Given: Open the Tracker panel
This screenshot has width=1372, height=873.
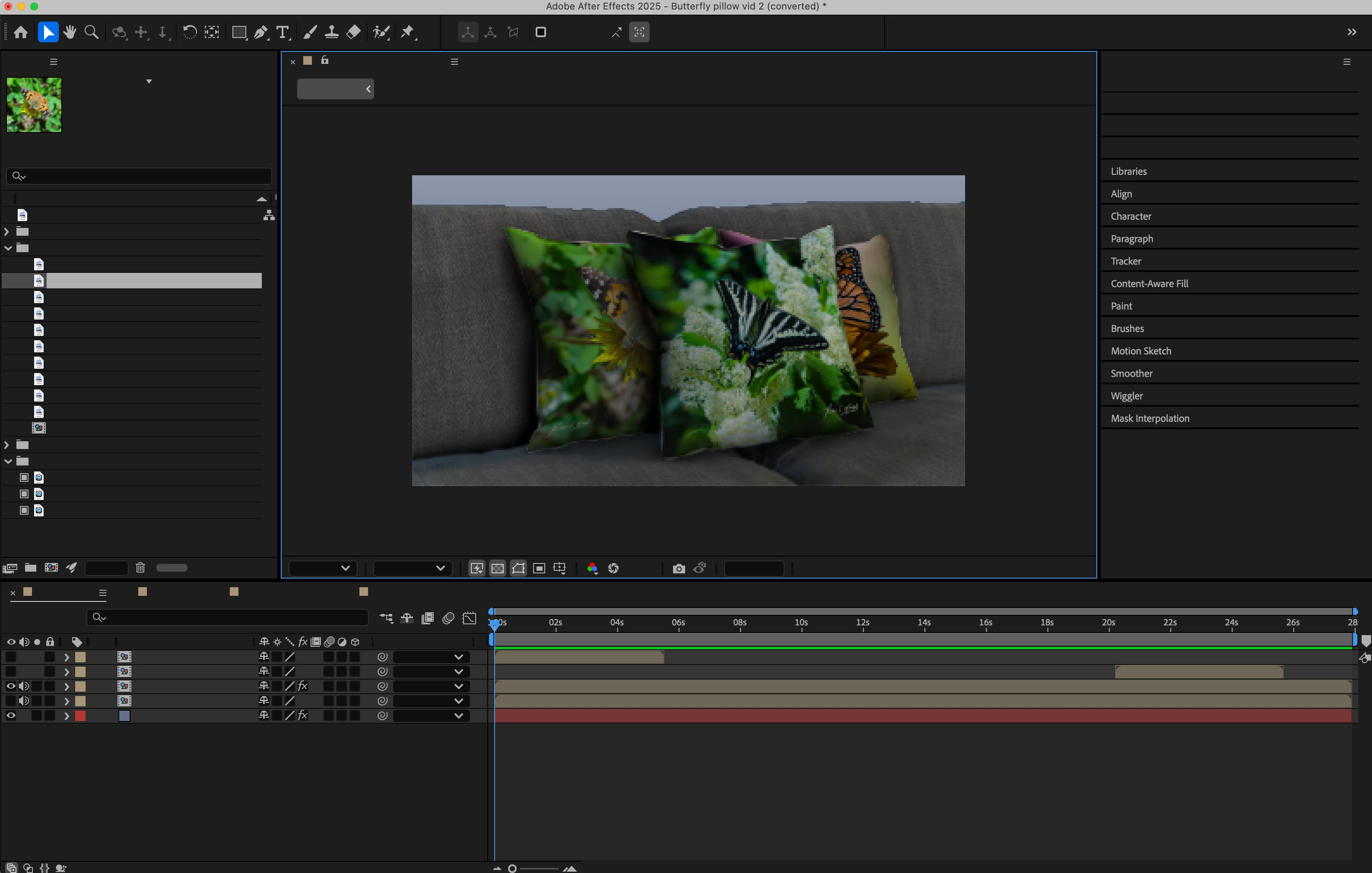Looking at the screenshot, I should (1125, 261).
